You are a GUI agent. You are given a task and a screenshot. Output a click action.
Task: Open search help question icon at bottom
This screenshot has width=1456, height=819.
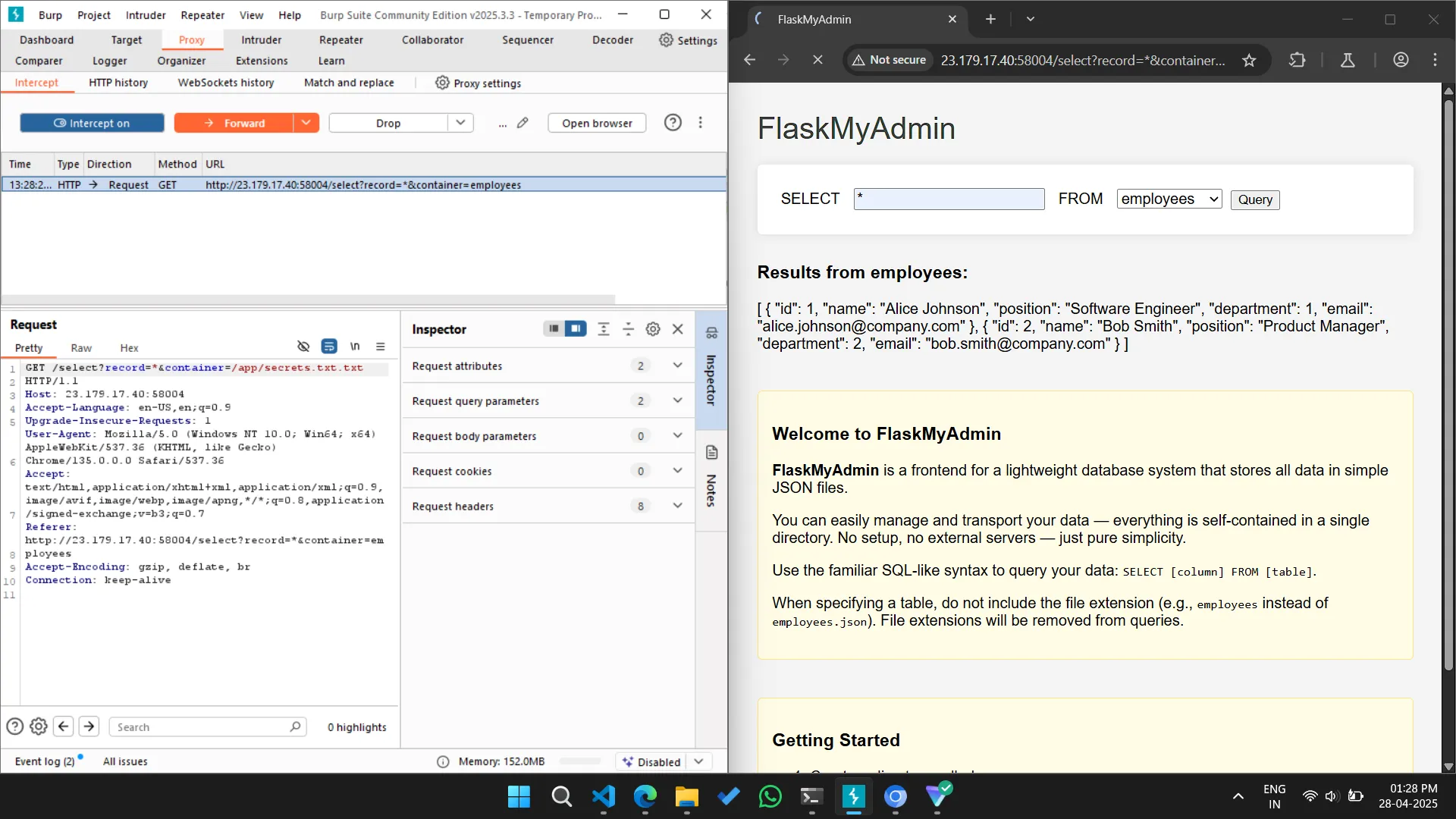14,726
